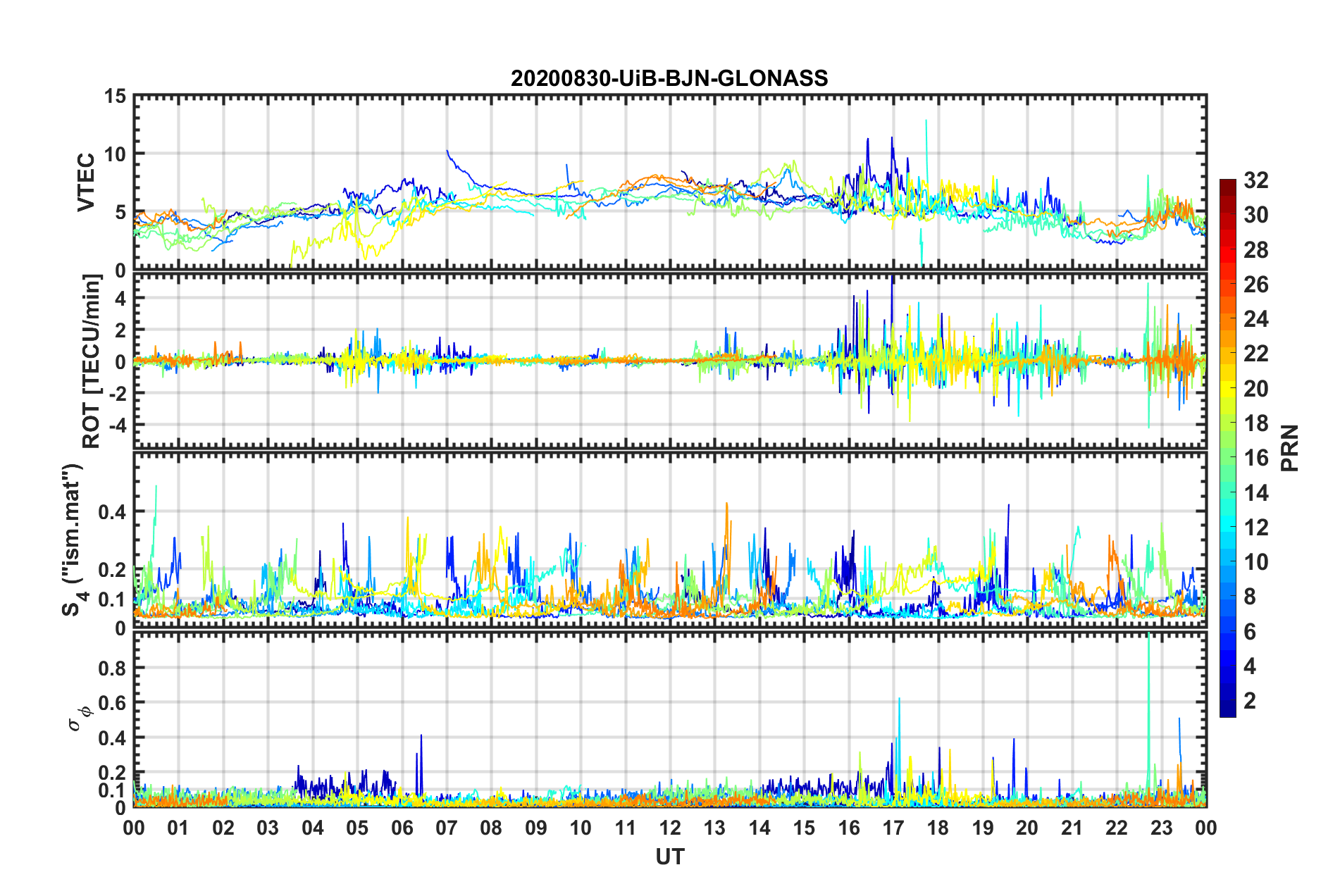
Task: Click x-axis tick label 06
Action: (x=402, y=828)
